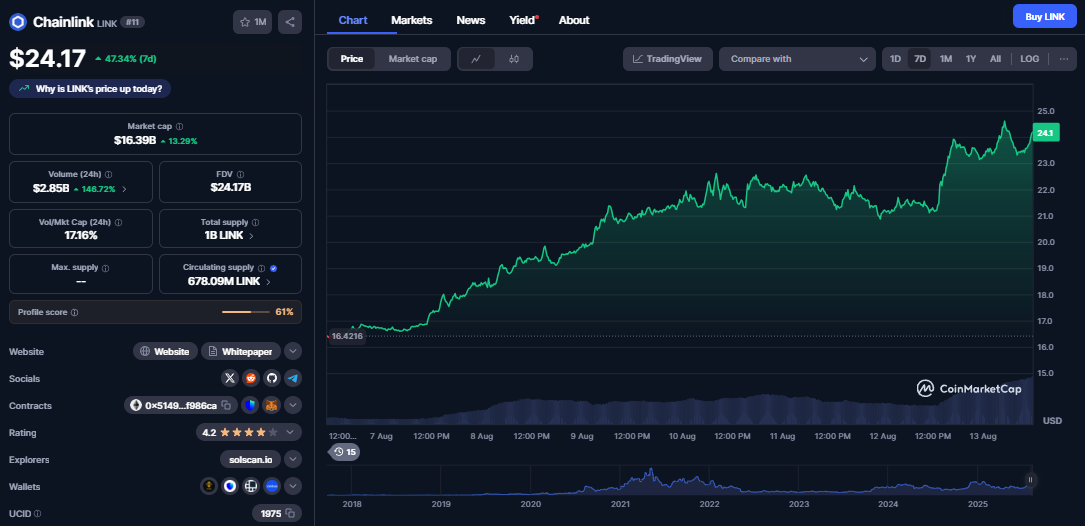Open the Website link button
The height and width of the screenshot is (526, 1085).
point(165,351)
